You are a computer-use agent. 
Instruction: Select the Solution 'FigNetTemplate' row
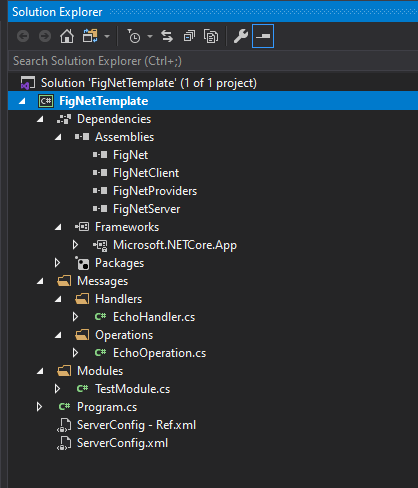[213, 83]
